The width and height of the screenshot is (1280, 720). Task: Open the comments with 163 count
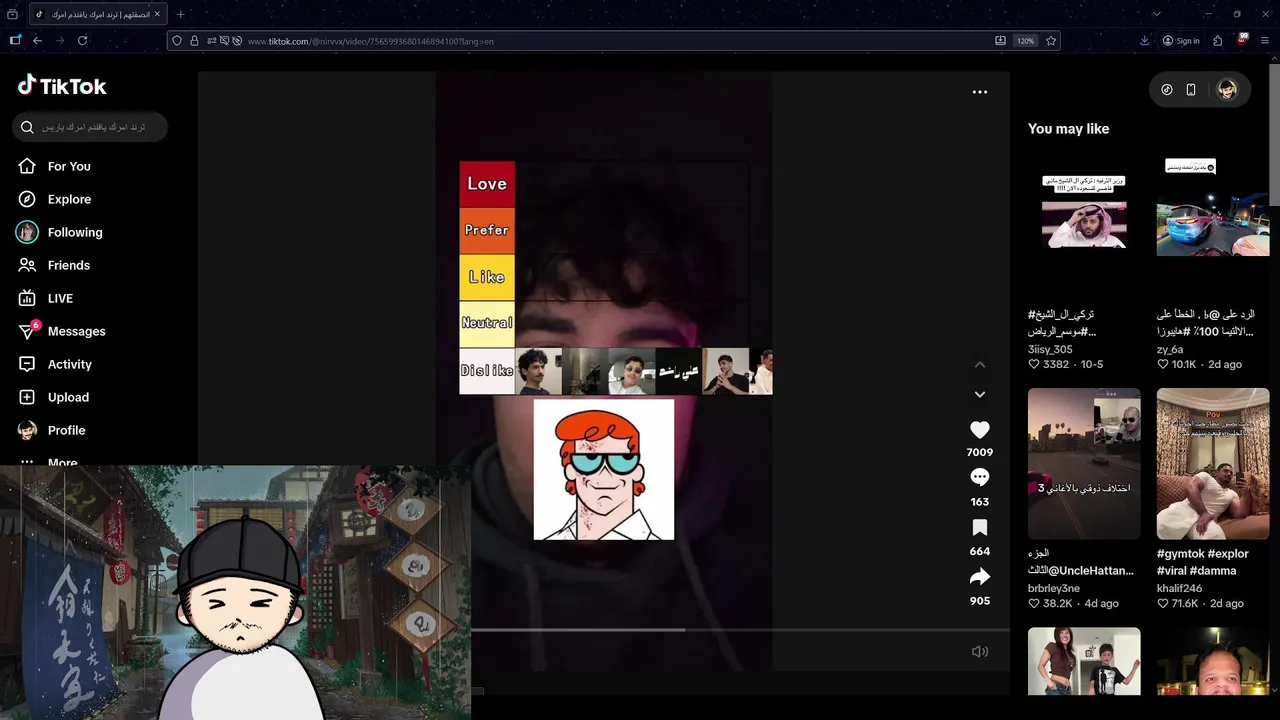click(x=980, y=478)
